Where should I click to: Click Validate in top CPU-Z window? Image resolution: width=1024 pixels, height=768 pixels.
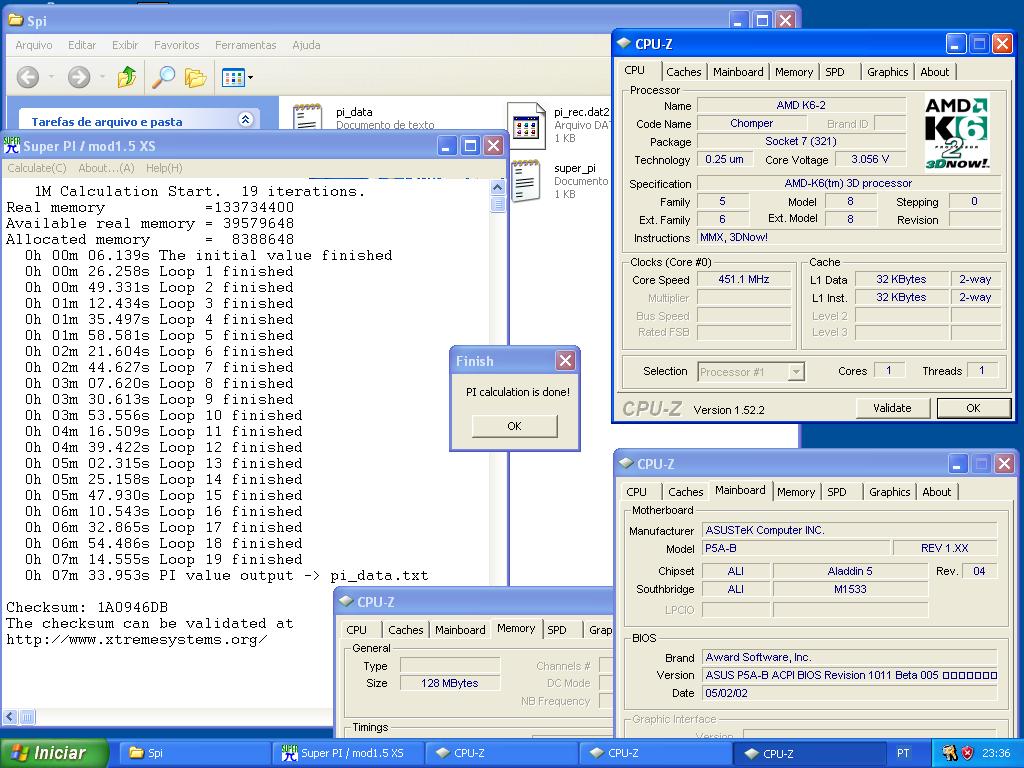click(892, 408)
